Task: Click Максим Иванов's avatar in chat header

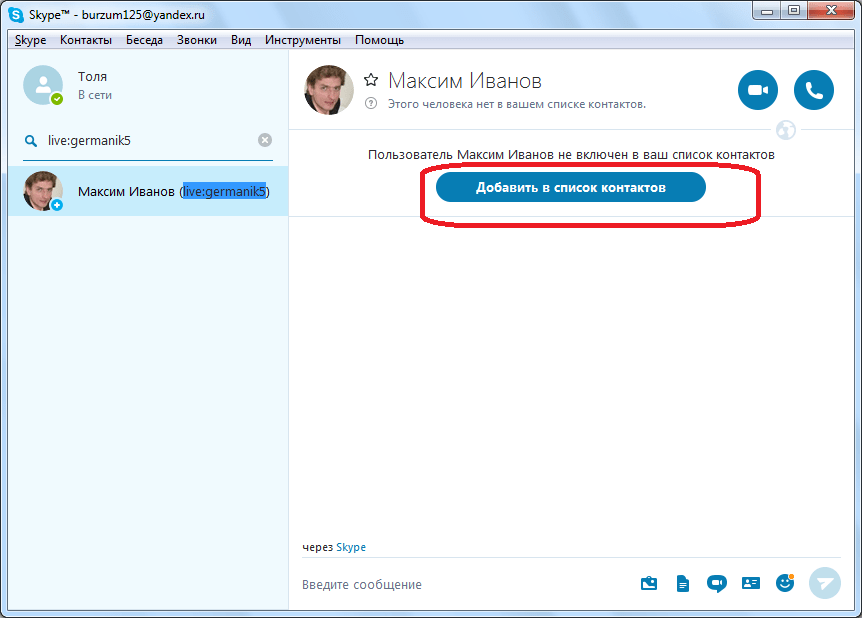Action: pos(329,90)
